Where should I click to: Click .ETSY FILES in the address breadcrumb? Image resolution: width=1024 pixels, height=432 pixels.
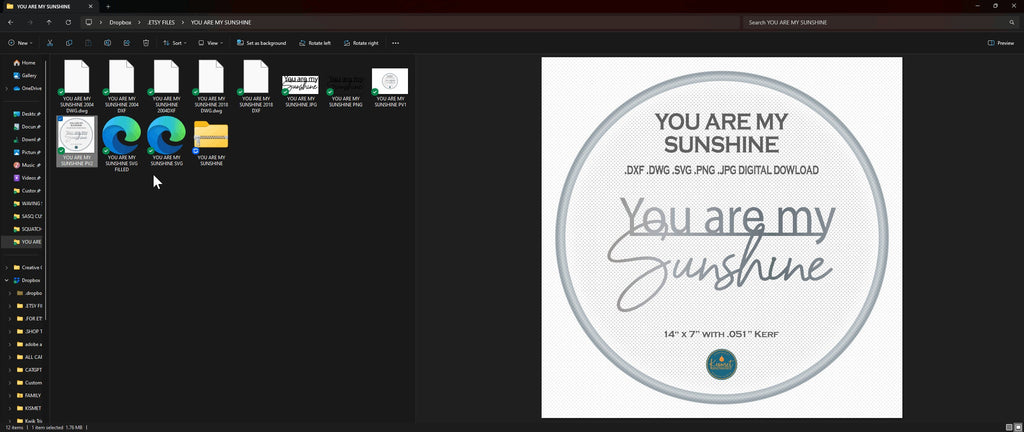[161, 22]
